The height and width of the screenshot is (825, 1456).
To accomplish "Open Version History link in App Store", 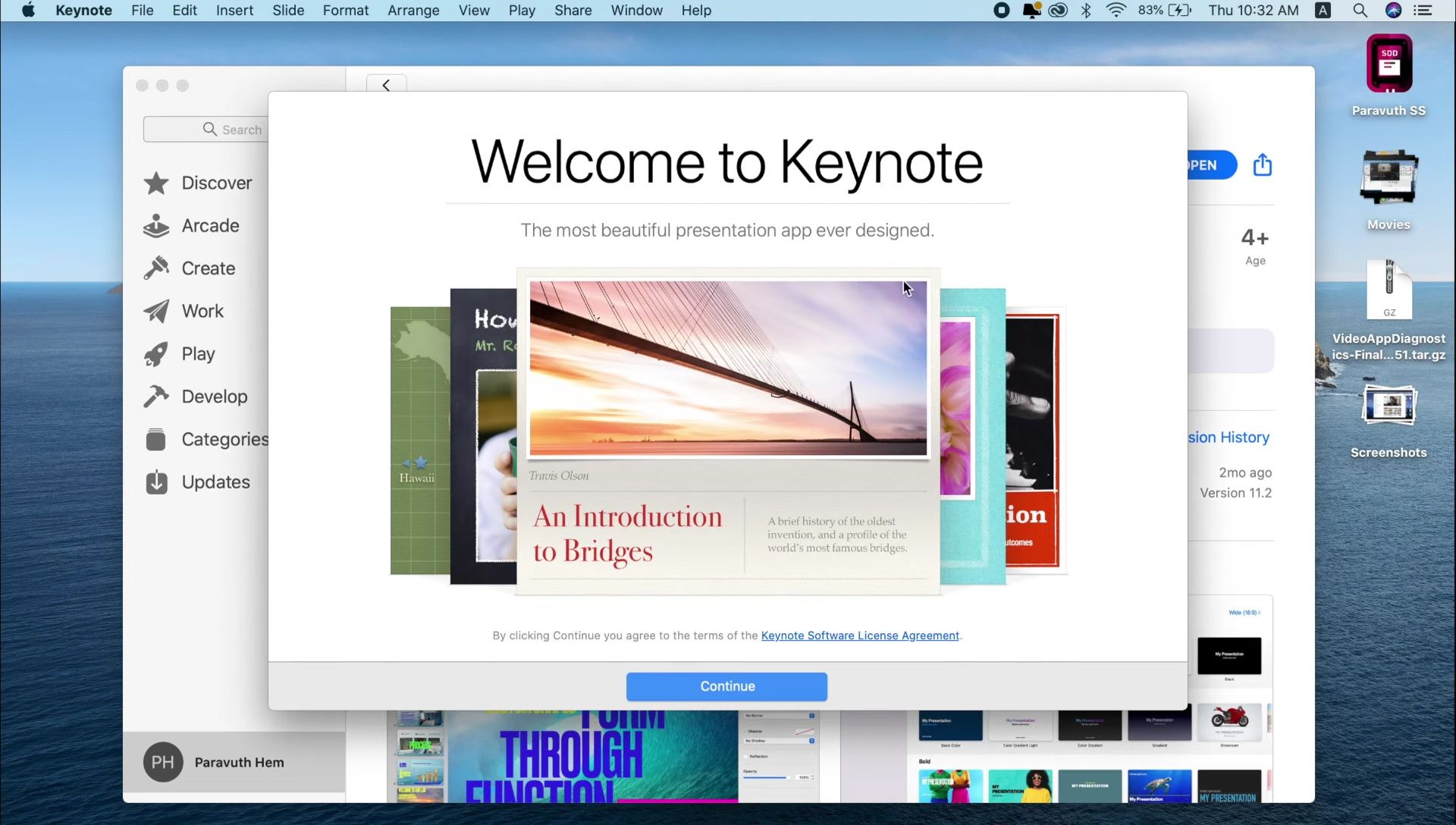I will [1228, 438].
